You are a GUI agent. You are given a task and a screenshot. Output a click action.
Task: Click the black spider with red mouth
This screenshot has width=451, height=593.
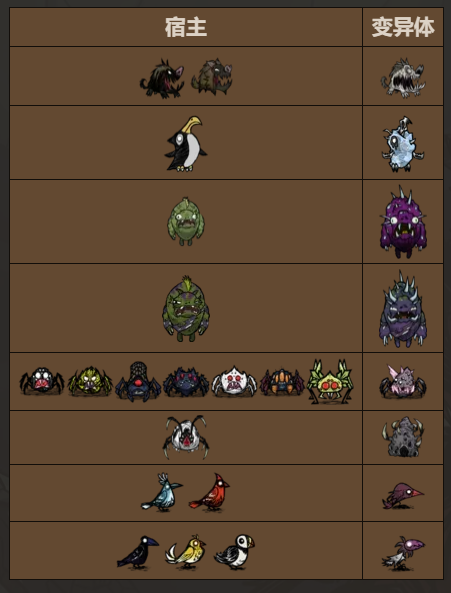click(42, 381)
